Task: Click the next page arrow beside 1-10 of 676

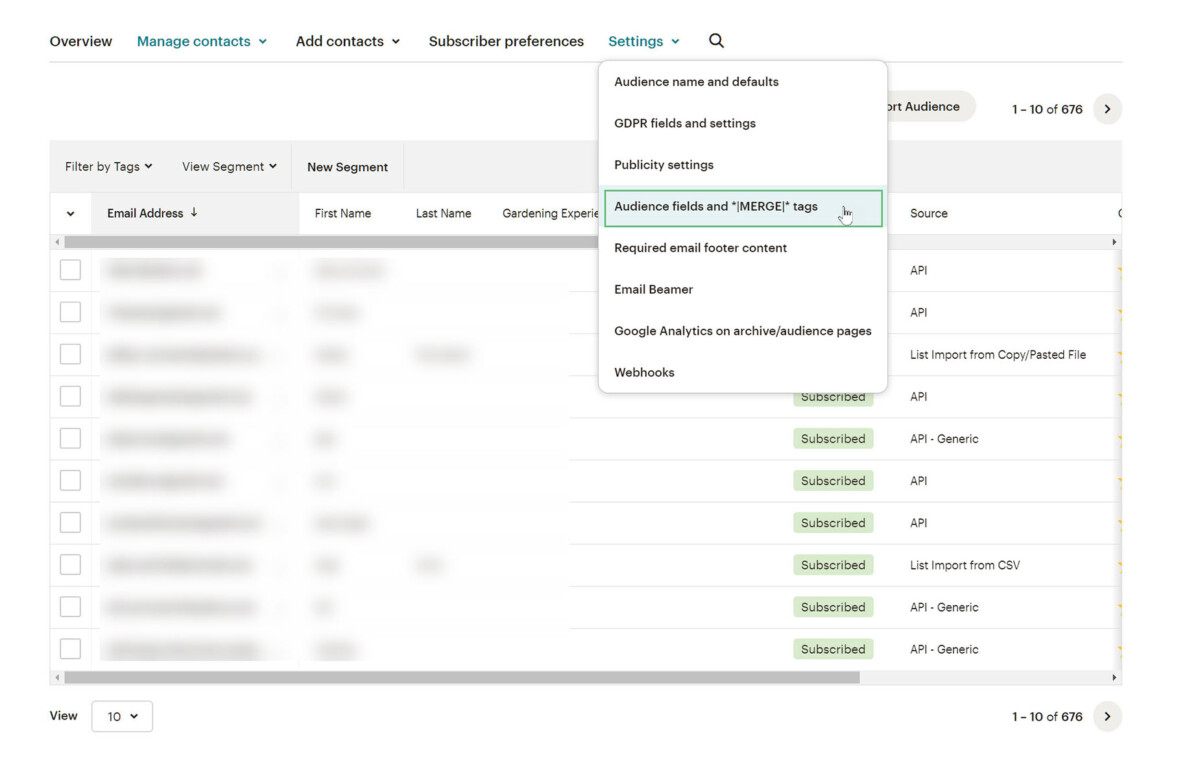Action: pos(1107,109)
